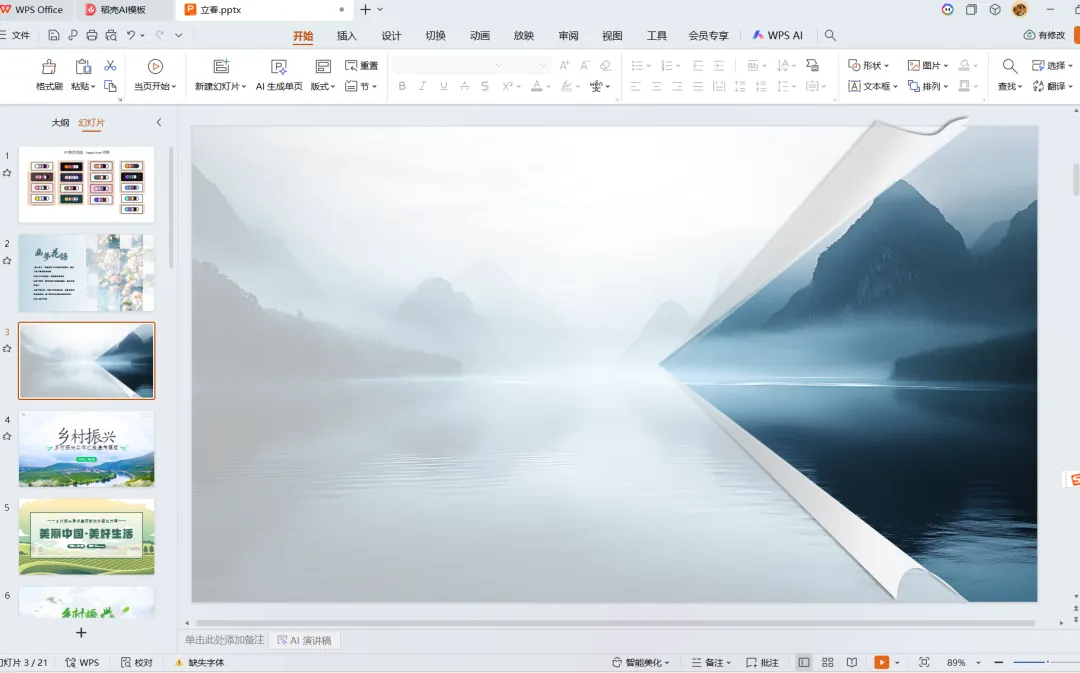Screen dimensions: 1080x673
Task: Toggle star marker beside slide 1
Action: pos(7,173)
